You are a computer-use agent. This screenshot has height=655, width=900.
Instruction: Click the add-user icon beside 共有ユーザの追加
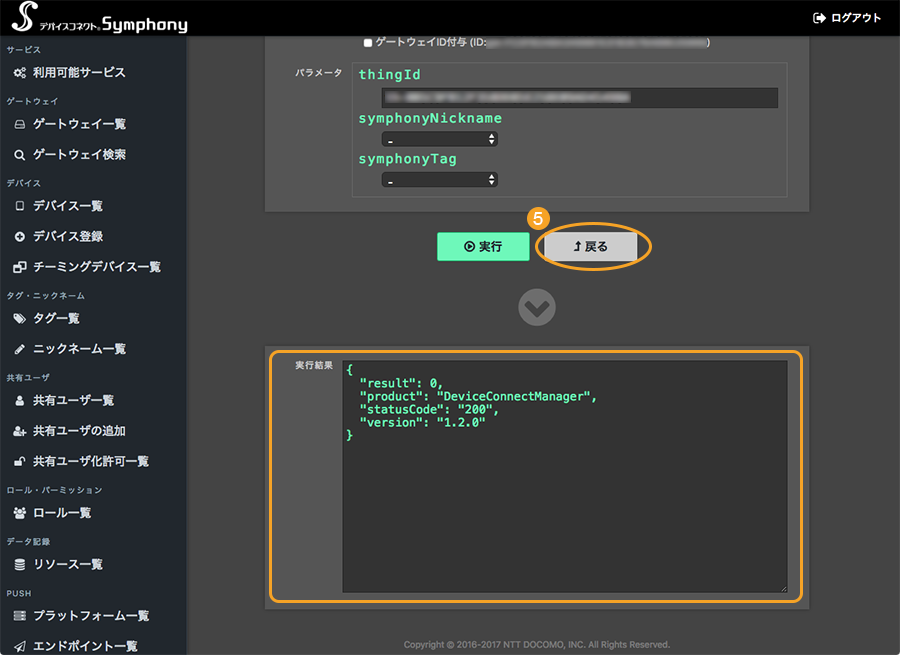[20, 431]
